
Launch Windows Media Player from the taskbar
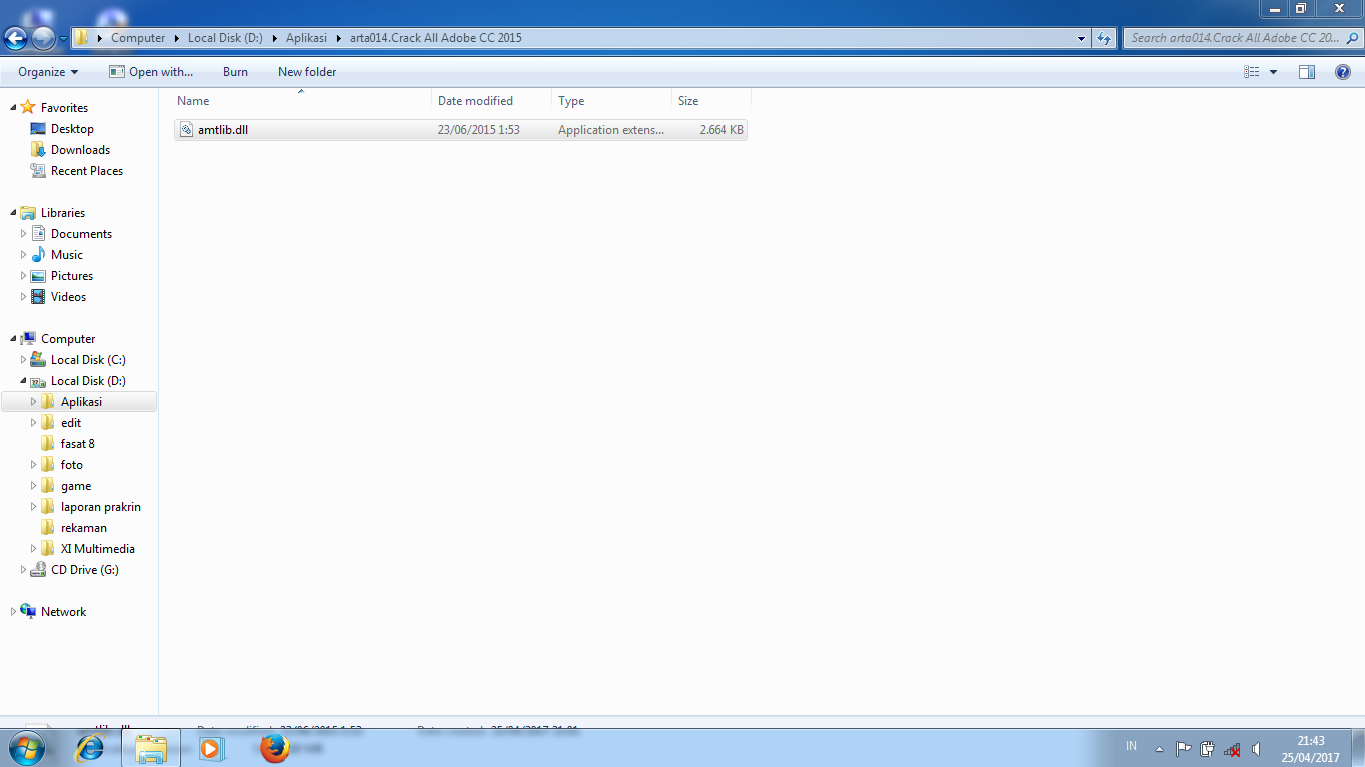(x=211, y=747)
